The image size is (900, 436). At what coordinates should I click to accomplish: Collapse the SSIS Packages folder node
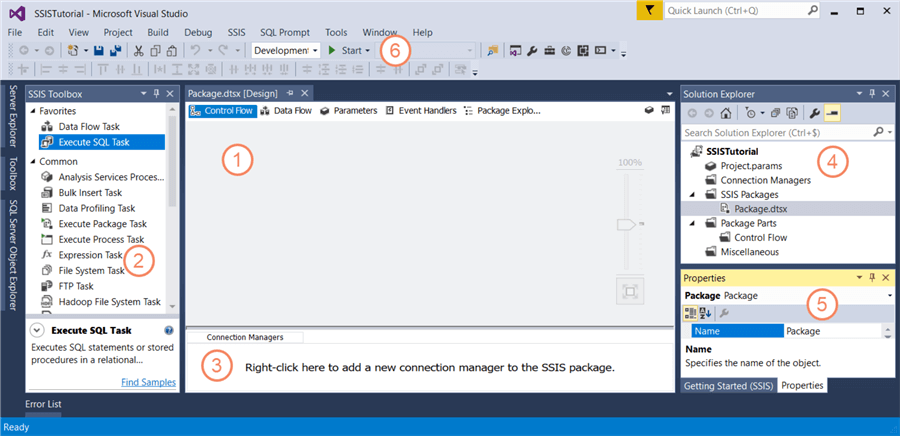tap(694, 194)
